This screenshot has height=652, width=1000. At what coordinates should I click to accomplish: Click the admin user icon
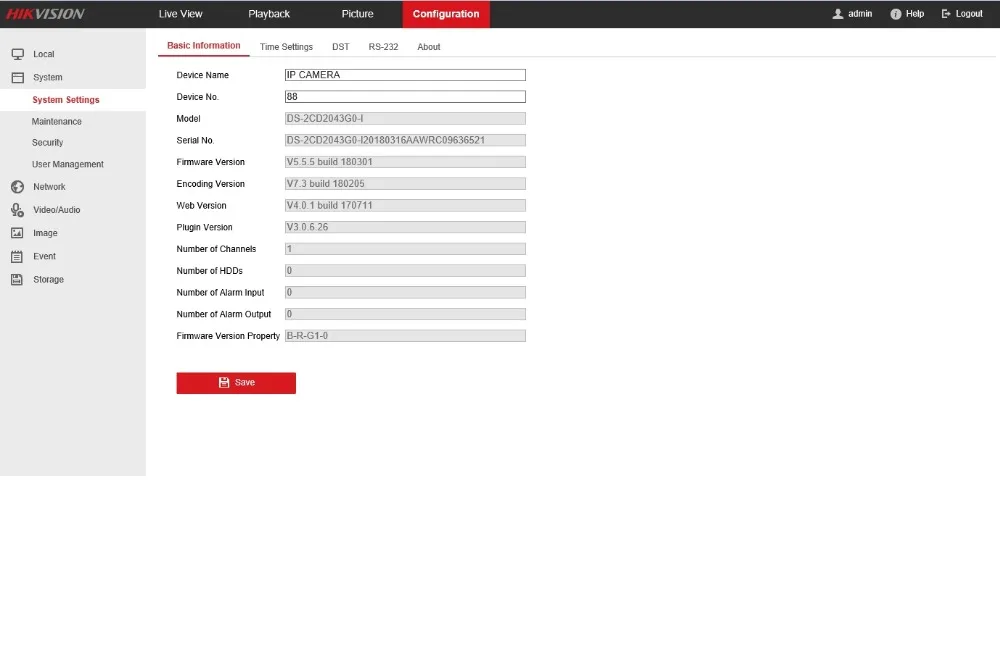pos(837,13)
